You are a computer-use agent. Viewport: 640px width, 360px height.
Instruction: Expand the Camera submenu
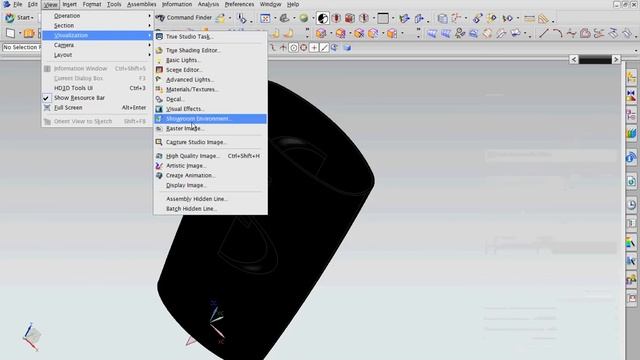97,45
